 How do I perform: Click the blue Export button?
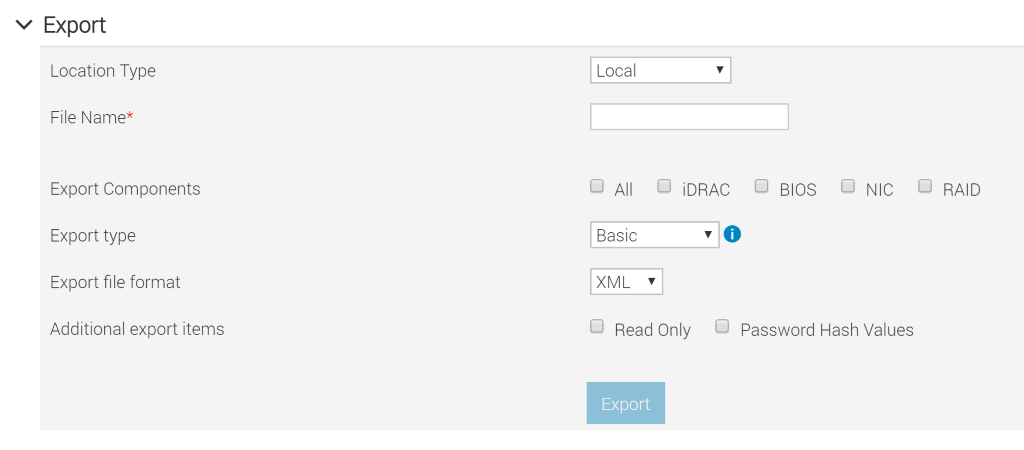[625, 404]
